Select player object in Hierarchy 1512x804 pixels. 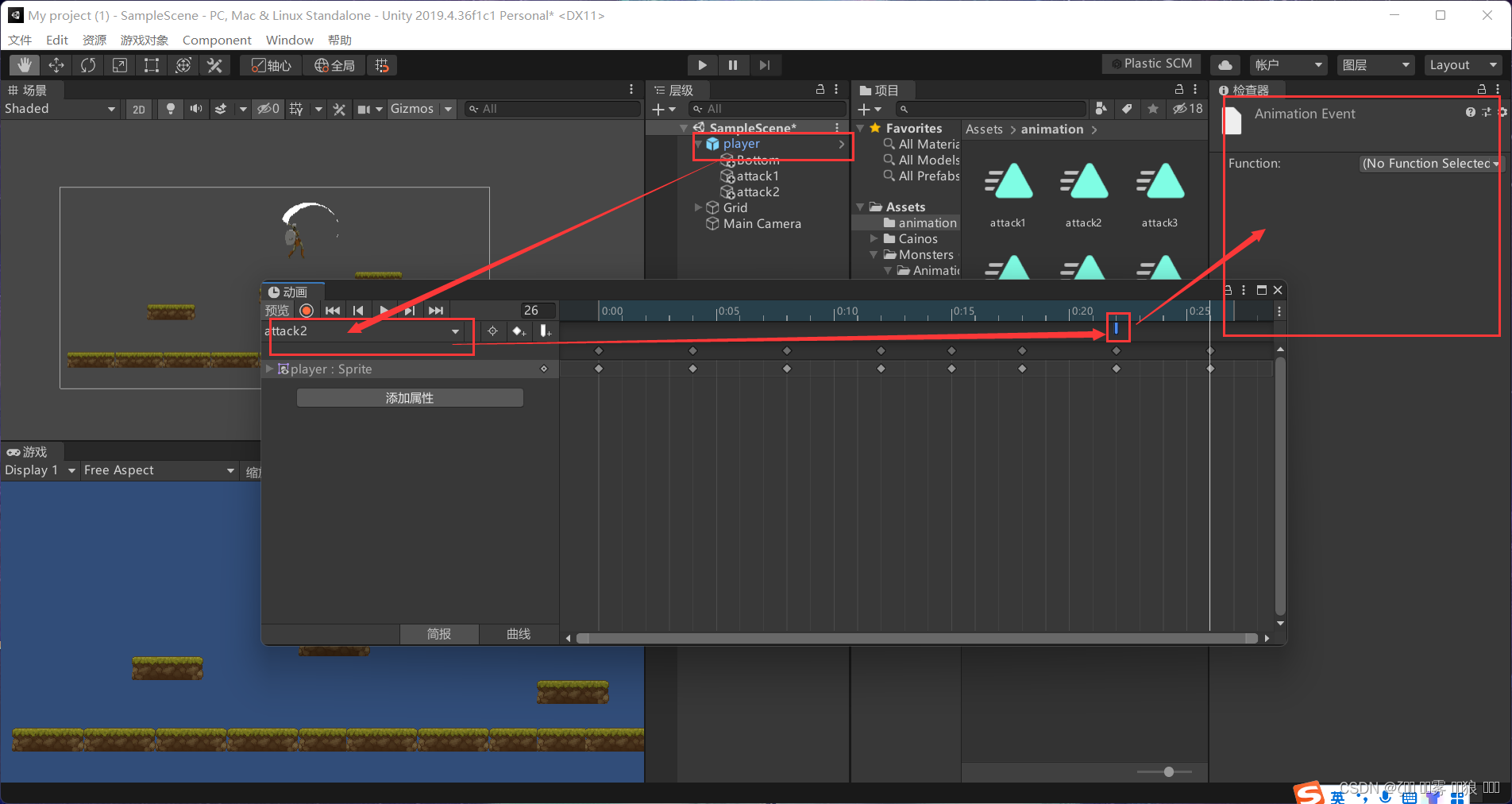(x=742, y=144)
